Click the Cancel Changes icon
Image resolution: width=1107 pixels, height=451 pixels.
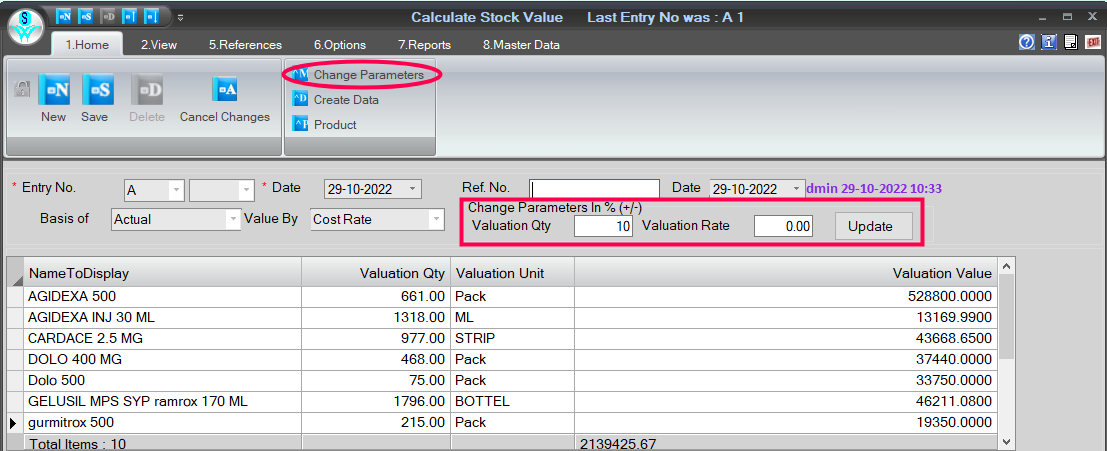coord(225,90)
